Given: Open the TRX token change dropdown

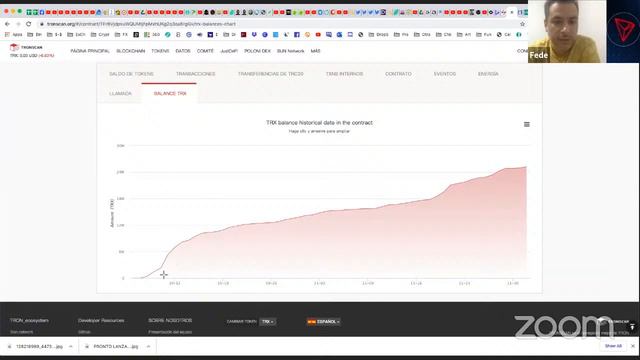Looking at the screenshot, I should [268, 322].
